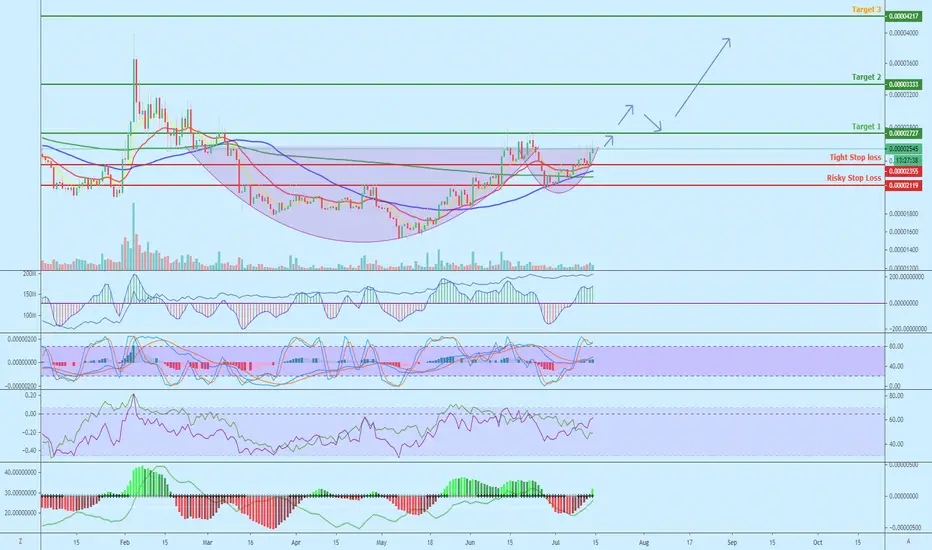Click 100M on the left volume axis
The height and width of the screenshot is (550, 932).
click(30, 315)
